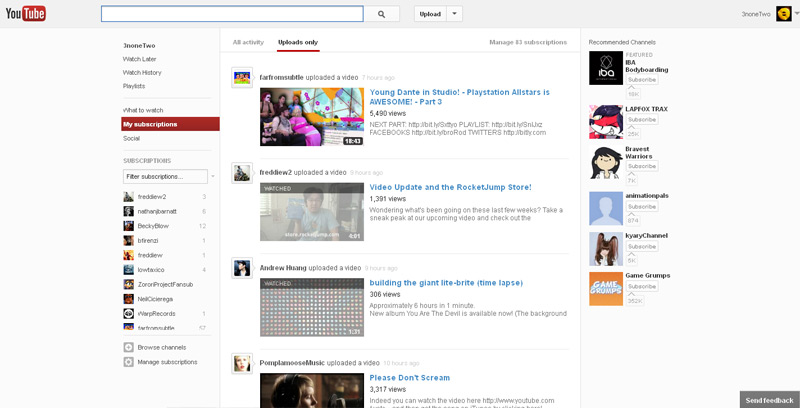Viewport: 800px width, 408px height.
Task: Click the farfromsubtle uploader name
Action: [x=281, y=78]
